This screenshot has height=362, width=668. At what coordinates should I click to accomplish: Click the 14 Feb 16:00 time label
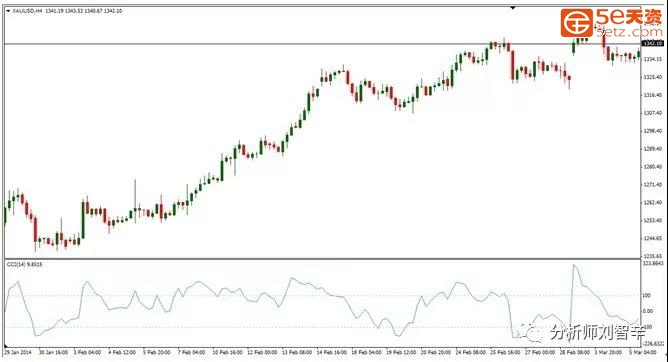(331, 353)
